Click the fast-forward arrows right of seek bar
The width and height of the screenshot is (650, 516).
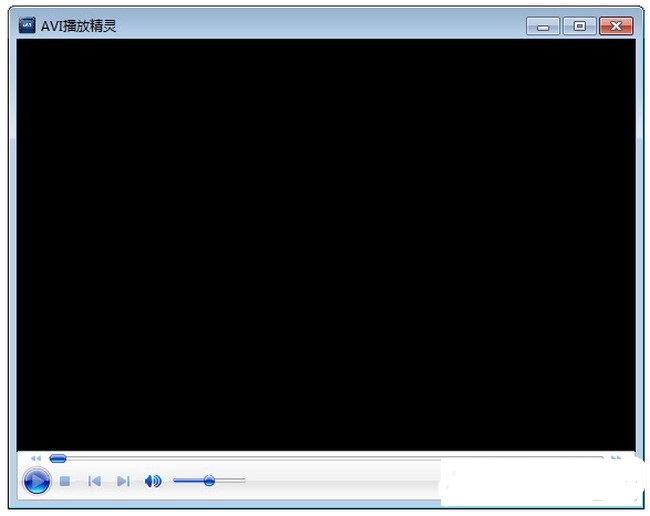(x=616, y=458)
